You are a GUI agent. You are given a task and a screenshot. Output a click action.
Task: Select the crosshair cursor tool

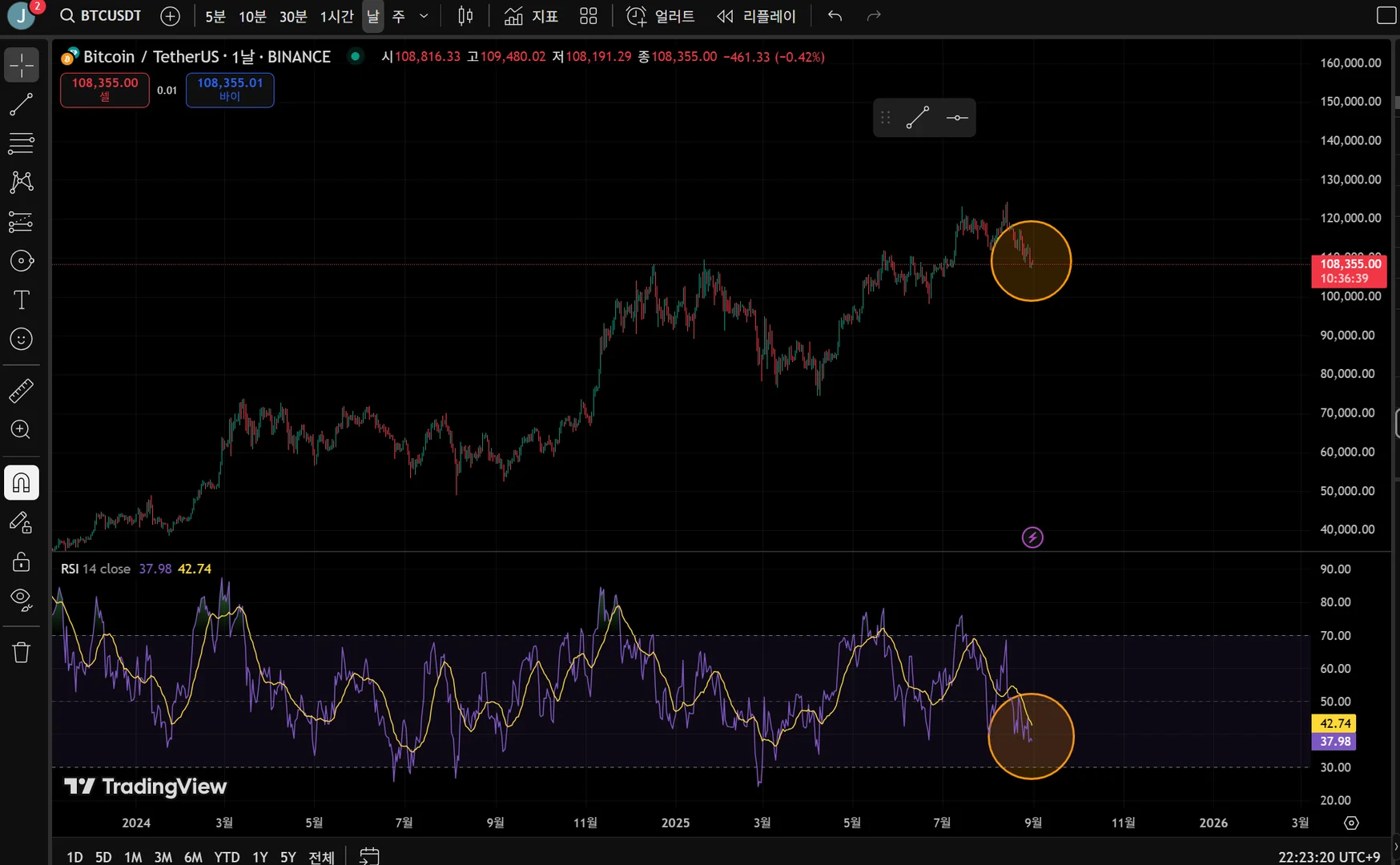(x=22, y=65)
